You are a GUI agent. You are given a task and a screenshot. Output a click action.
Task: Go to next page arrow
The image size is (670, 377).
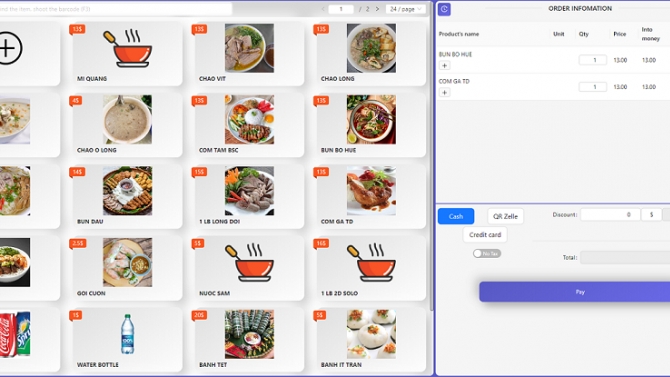pyautogui.click(x=377, y=9)
